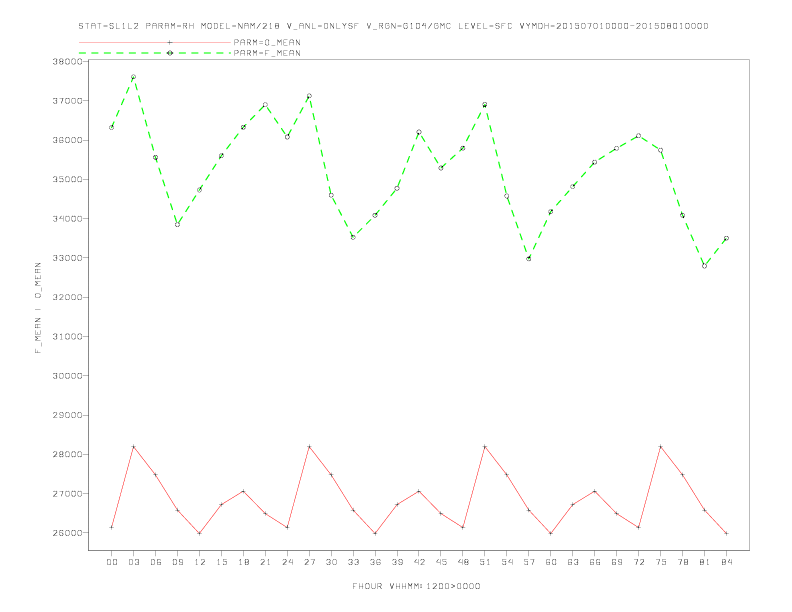The width and height of the screenshot is (792, 612).
Task: Select the green F_MEAN point at hour 21
Action: click(x=265, y=105)
